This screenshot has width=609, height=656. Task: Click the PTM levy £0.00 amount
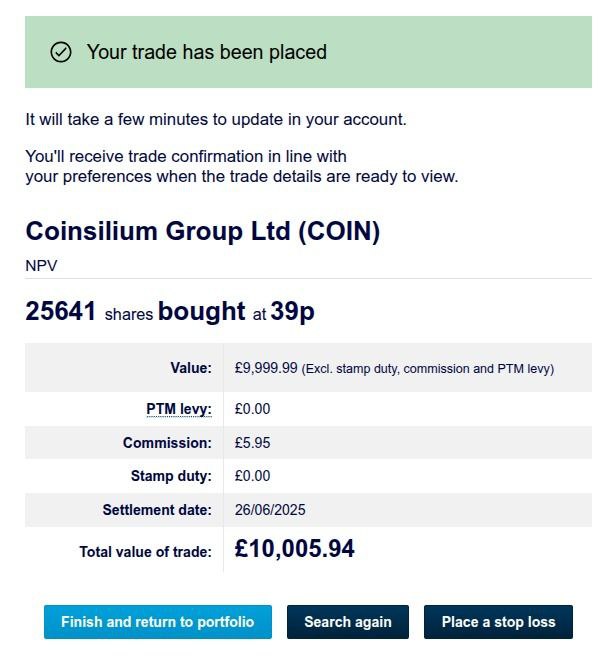pyautogui.click(x=252, y=409)
